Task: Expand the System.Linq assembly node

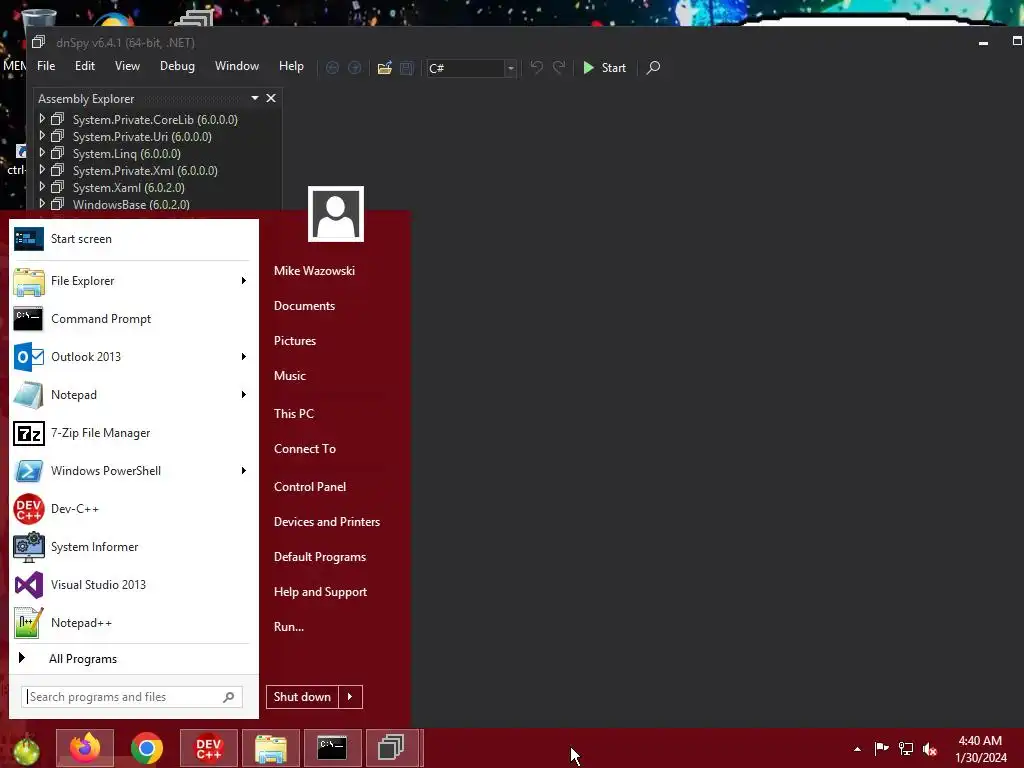Action: pyautogui.click(x=42, y=153)
